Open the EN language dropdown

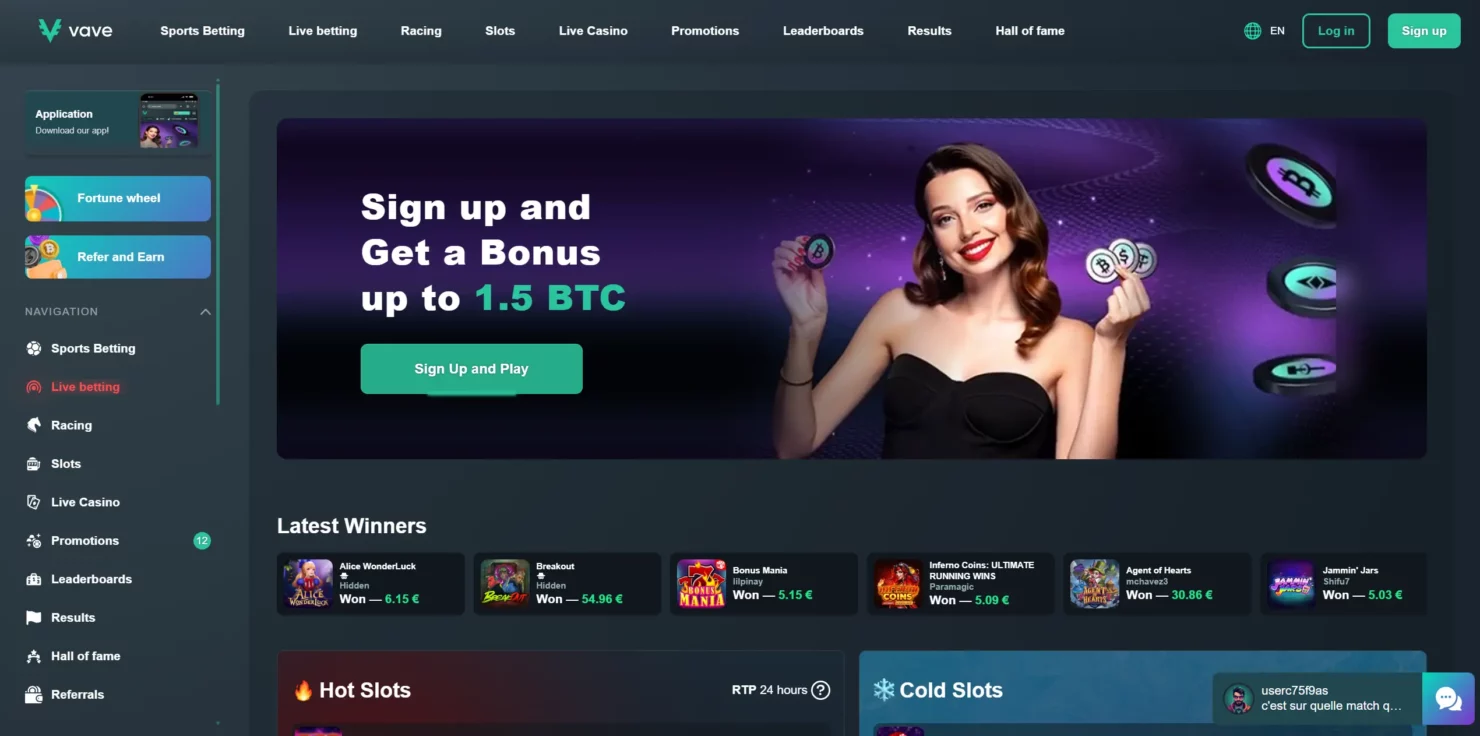coord(1277,31)
